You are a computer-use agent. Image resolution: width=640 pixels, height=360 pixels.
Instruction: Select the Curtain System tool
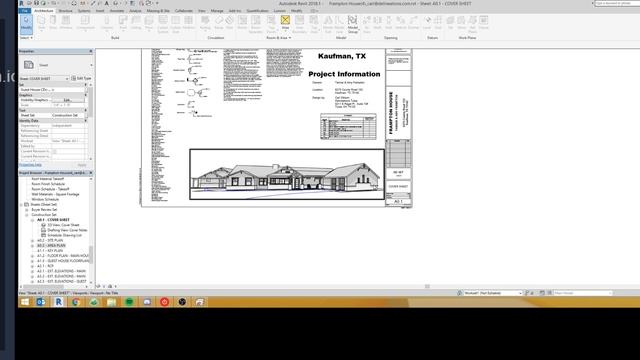click(x=163, y=24)
